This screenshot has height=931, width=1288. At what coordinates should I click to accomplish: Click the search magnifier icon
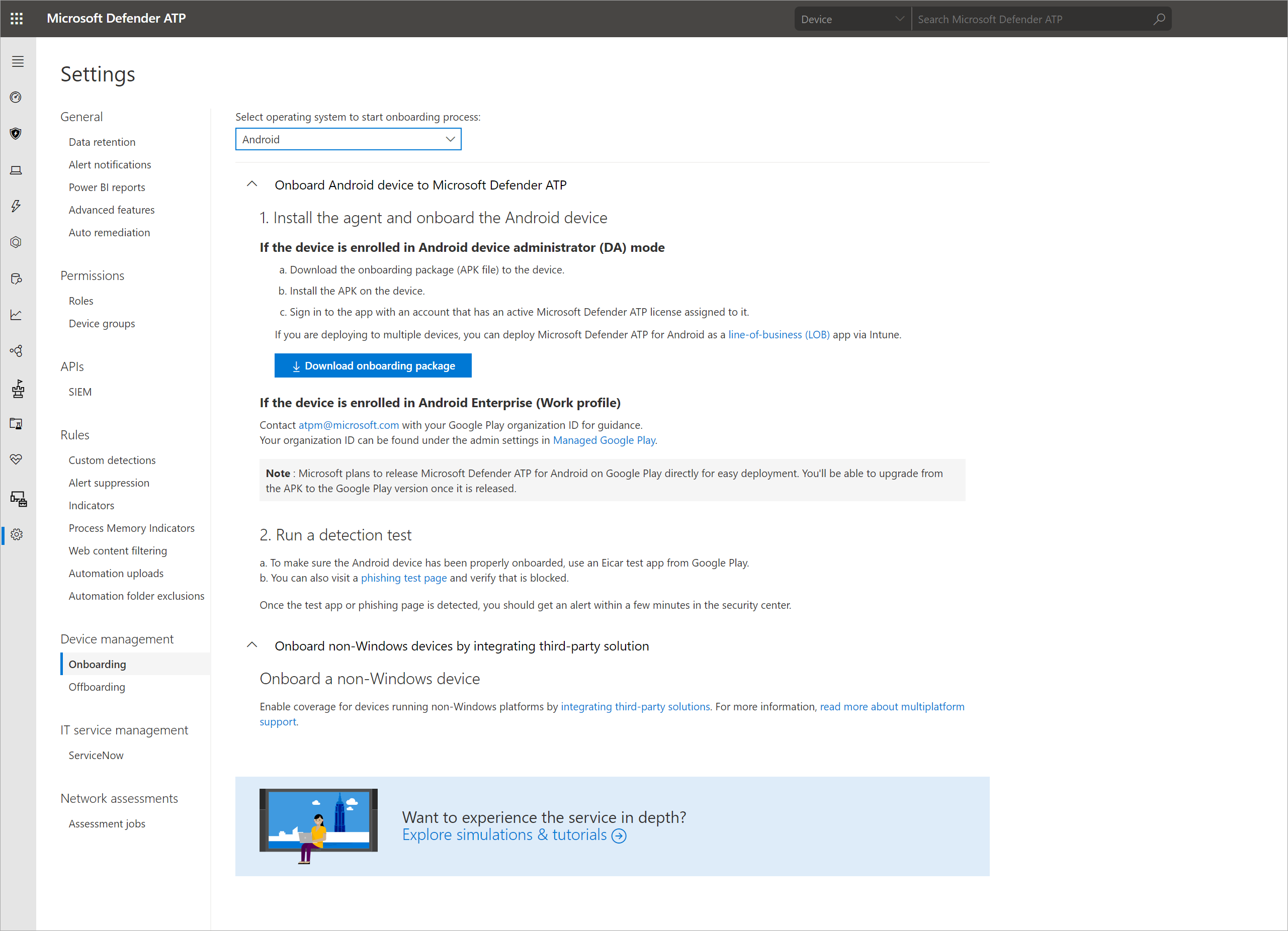1159,19
